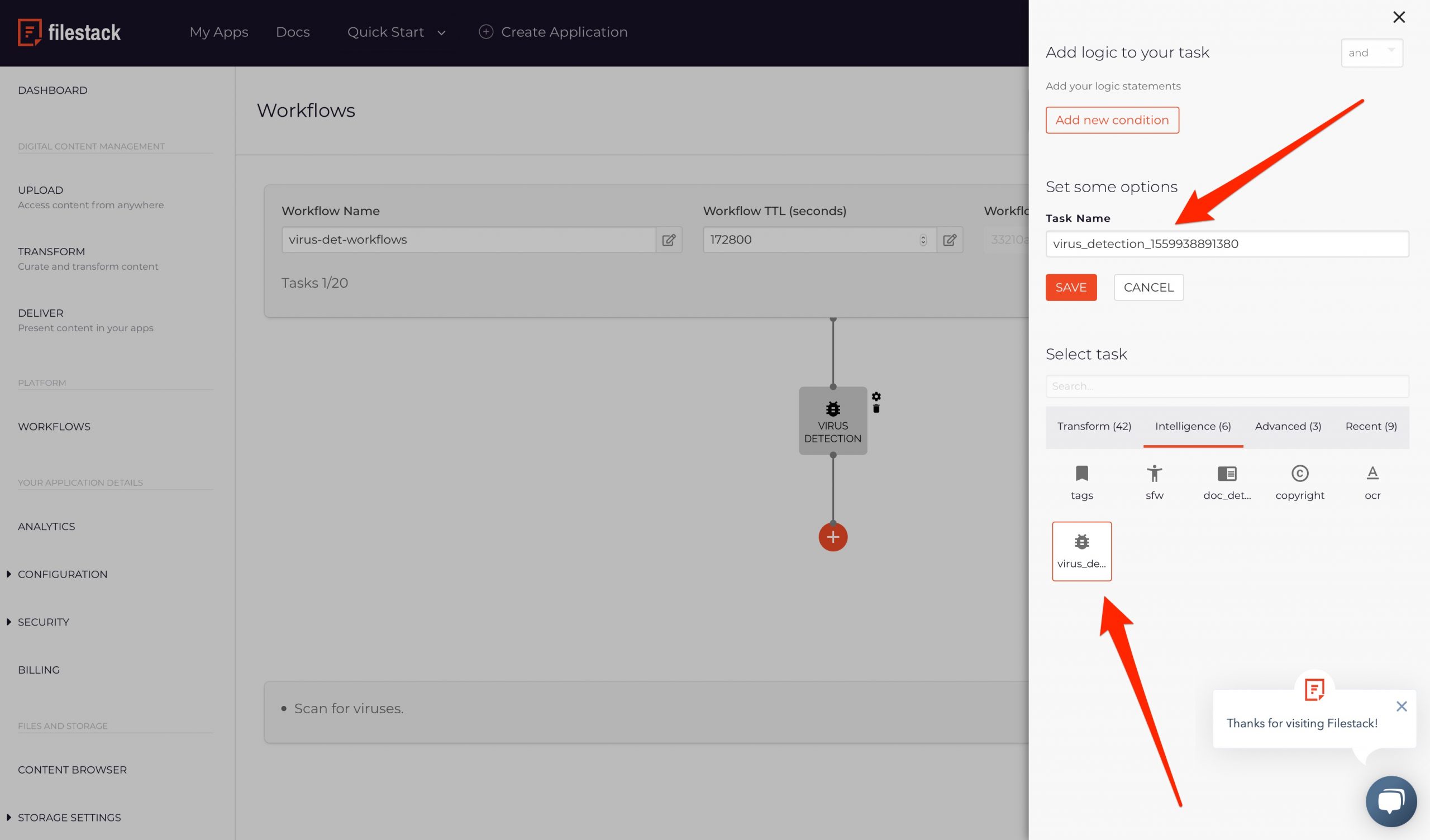
Task: Open settings gear for Virus Detection node
Action: (876, 396)
